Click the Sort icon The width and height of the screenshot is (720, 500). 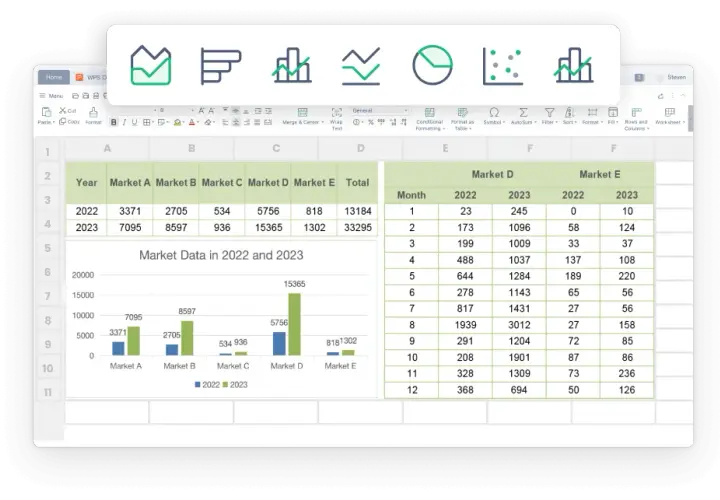pos(569,112)
